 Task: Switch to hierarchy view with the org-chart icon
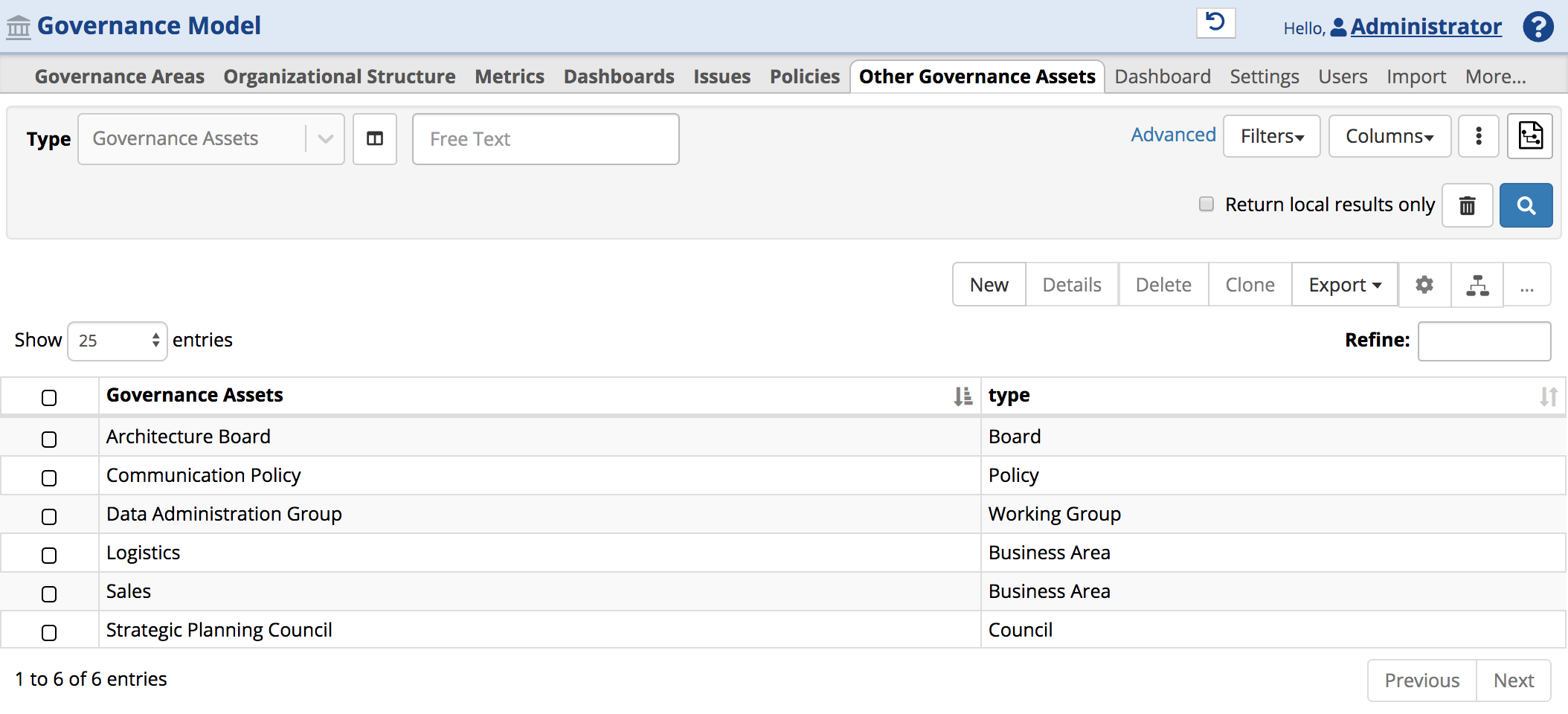pos(1477,284)
